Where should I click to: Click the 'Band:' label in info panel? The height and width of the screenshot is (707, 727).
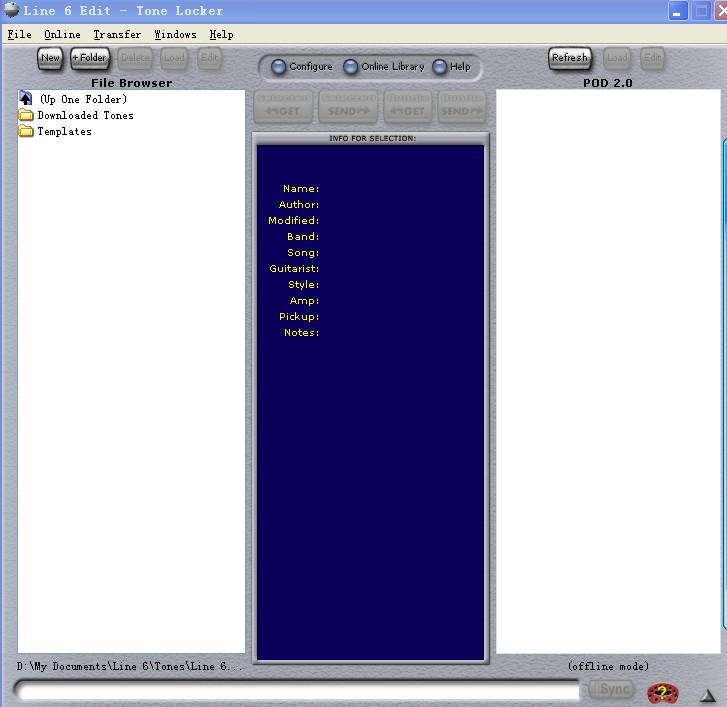[303, 236]
